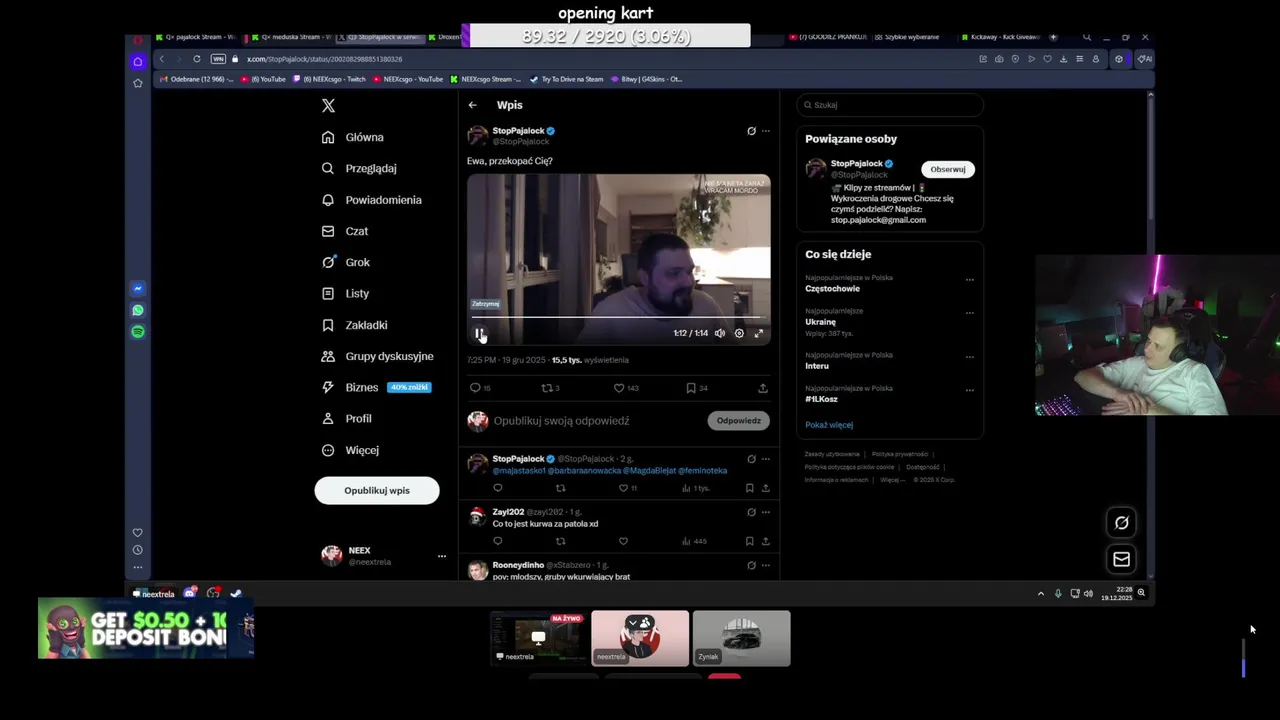Like Zayl202's reply

(x=623, y=541)
